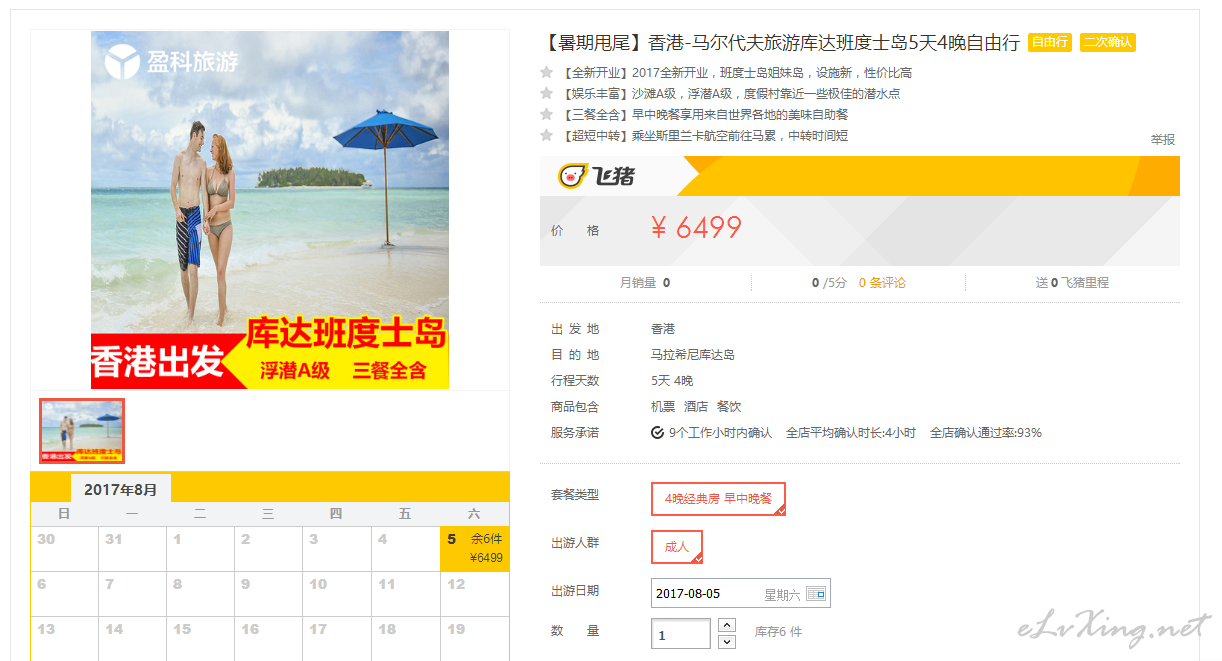Open the 出游日期 date field 2017-08-05
1222x661 pixels.
coord(740,594)
